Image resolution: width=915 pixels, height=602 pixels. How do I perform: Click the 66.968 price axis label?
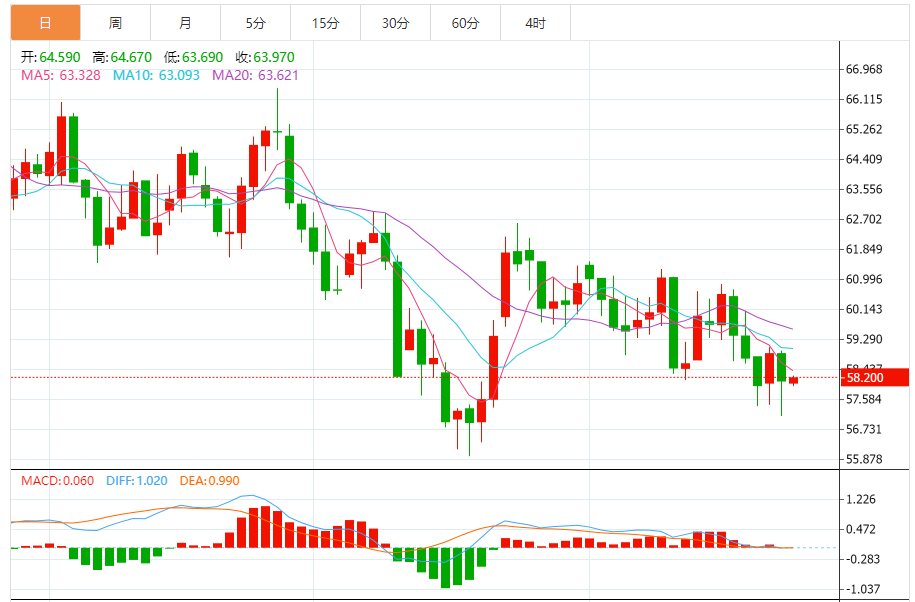click(864, 69)
